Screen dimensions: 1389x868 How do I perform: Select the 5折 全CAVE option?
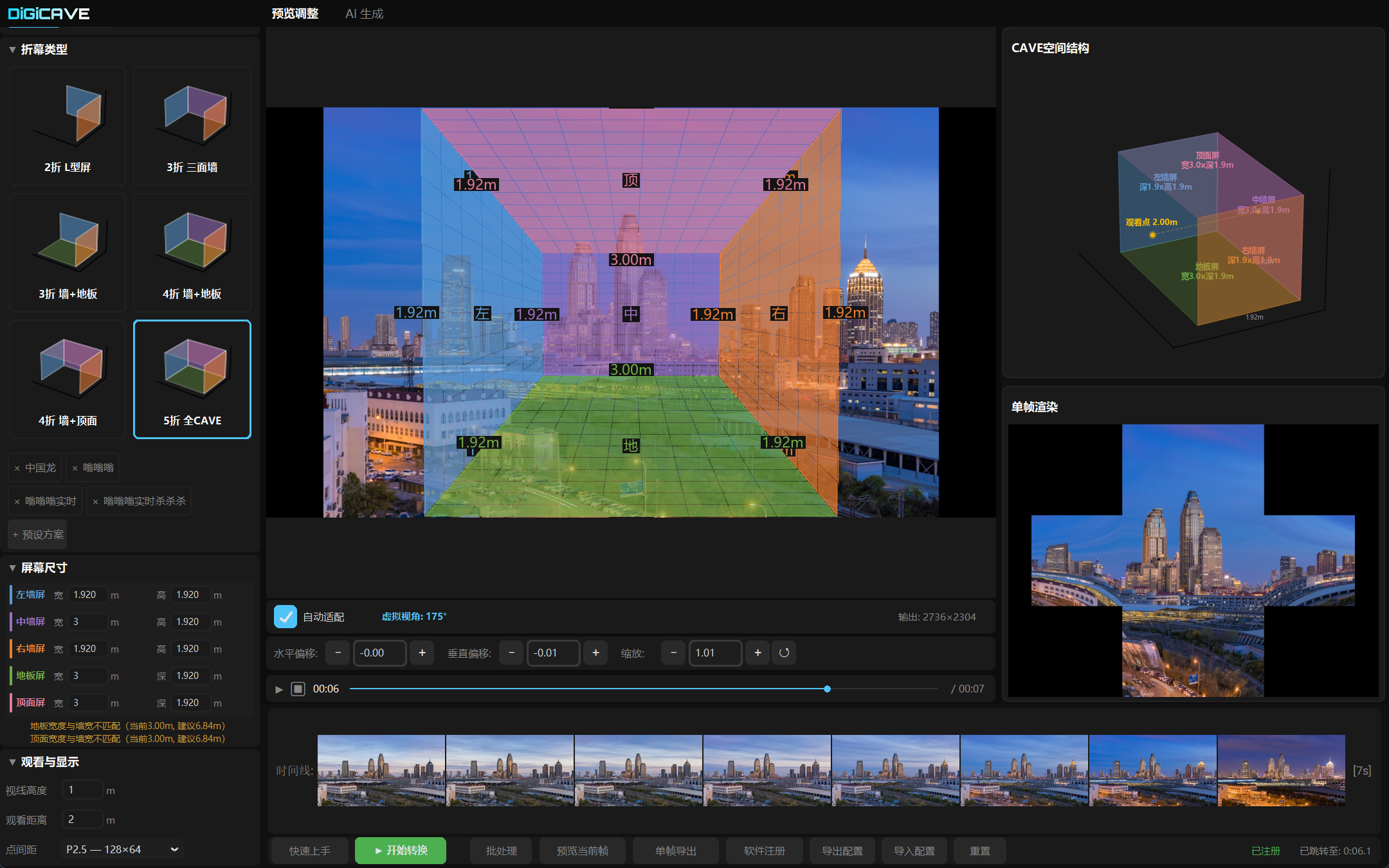coord(192,379)
